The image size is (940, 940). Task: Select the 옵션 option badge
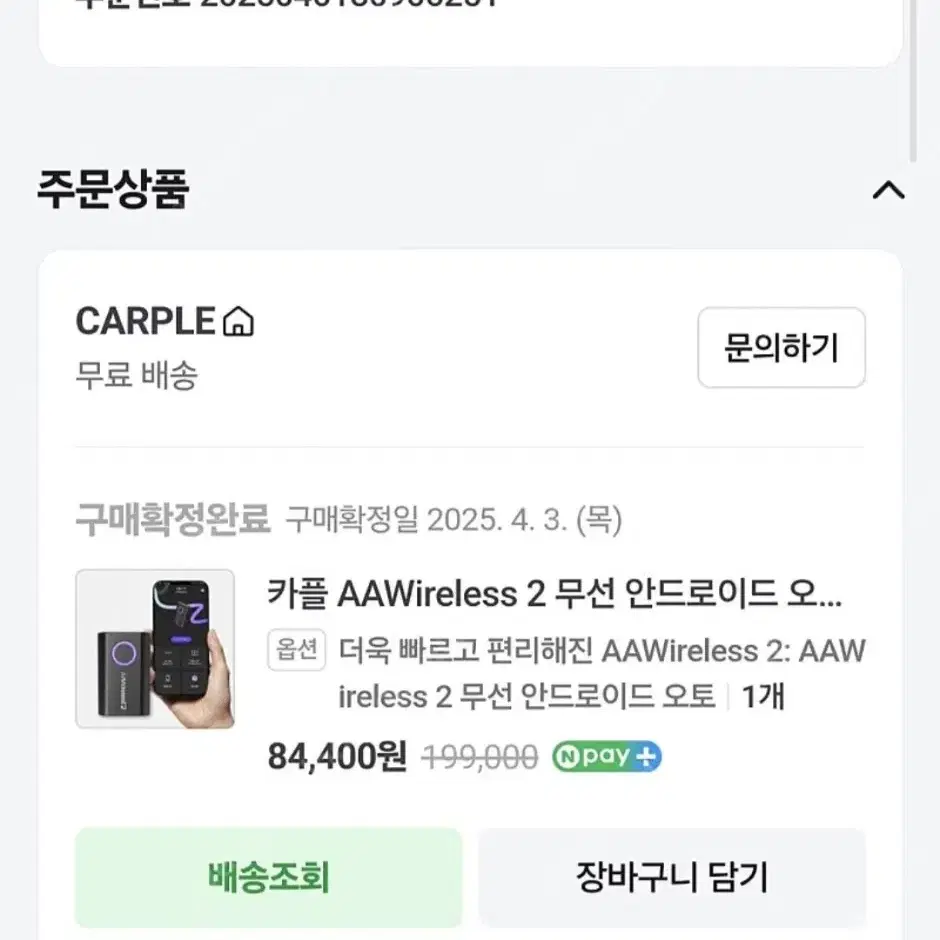(296, 650)
